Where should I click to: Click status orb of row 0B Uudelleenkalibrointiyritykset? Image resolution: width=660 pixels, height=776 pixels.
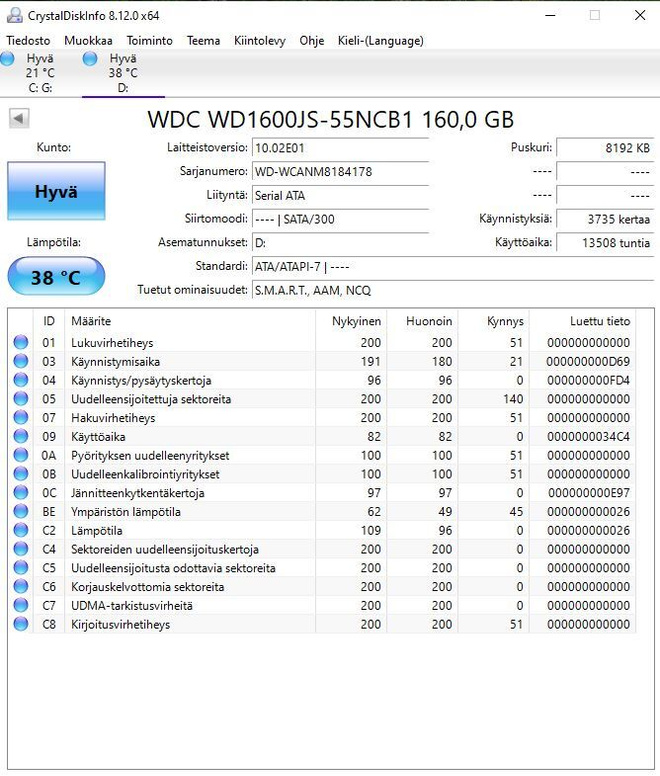pyautogui.click(x=21, y=474)
